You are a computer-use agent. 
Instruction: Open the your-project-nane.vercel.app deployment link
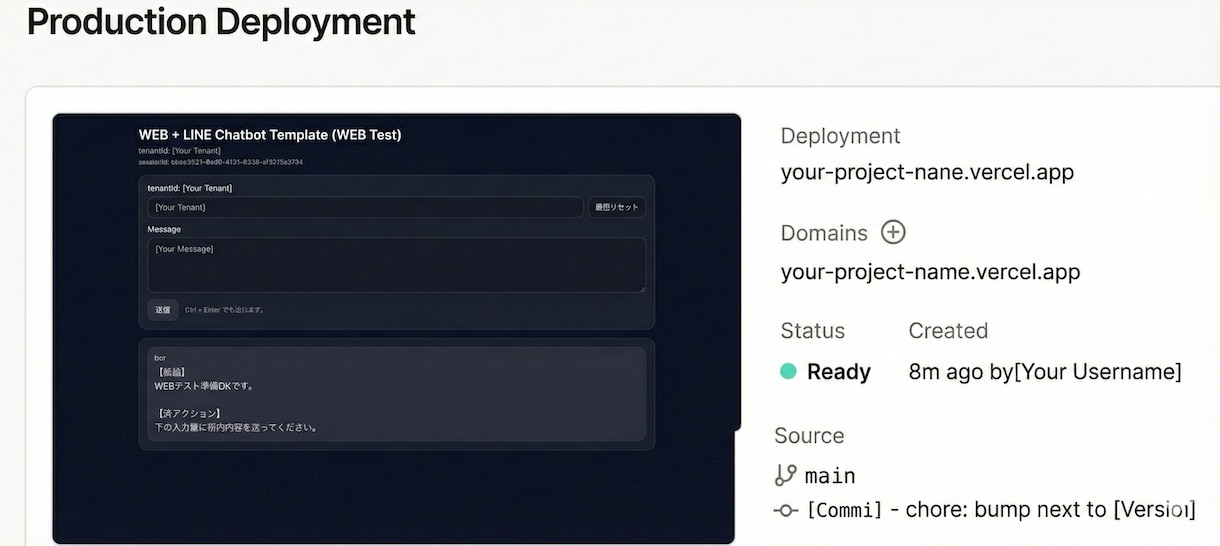point(927,172)
